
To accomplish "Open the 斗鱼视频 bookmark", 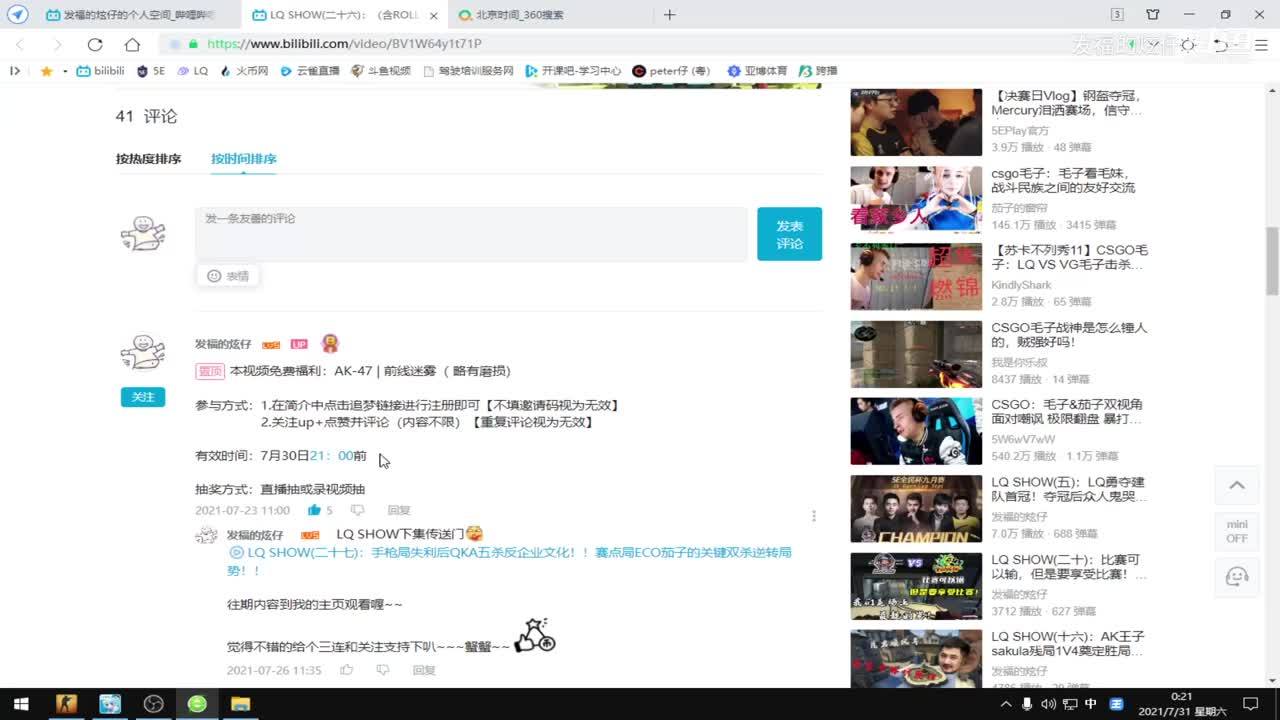I will pyautogui.click(x=381, y=71).
